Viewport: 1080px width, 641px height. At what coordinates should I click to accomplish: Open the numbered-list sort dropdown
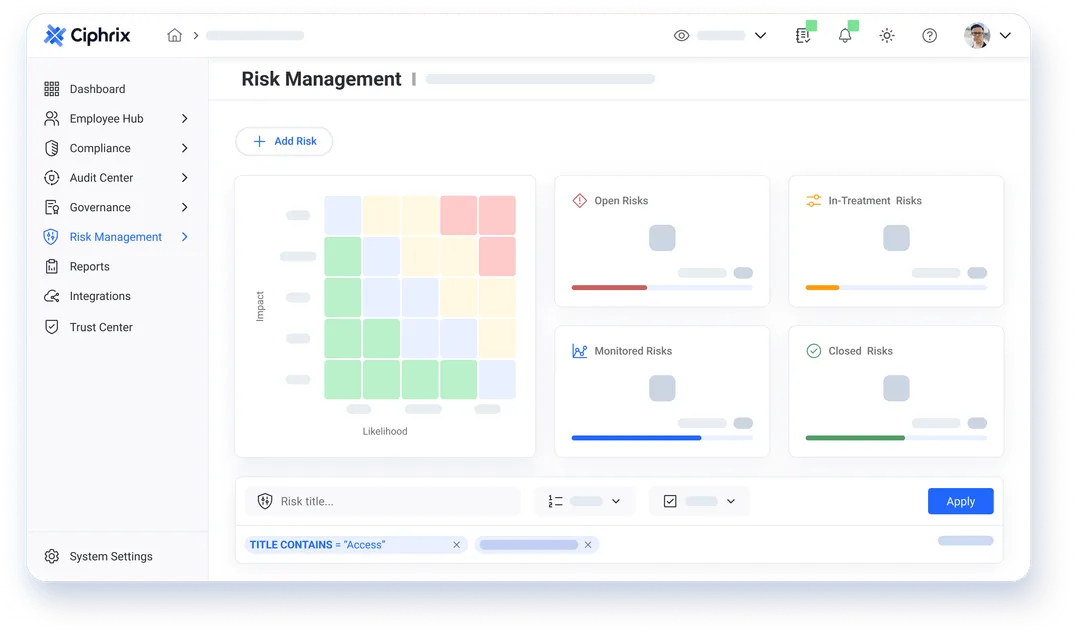tap(584, 501)
